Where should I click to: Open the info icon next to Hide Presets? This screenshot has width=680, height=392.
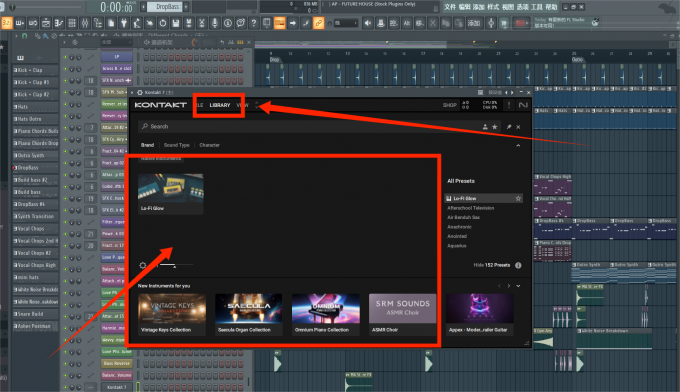518,265
